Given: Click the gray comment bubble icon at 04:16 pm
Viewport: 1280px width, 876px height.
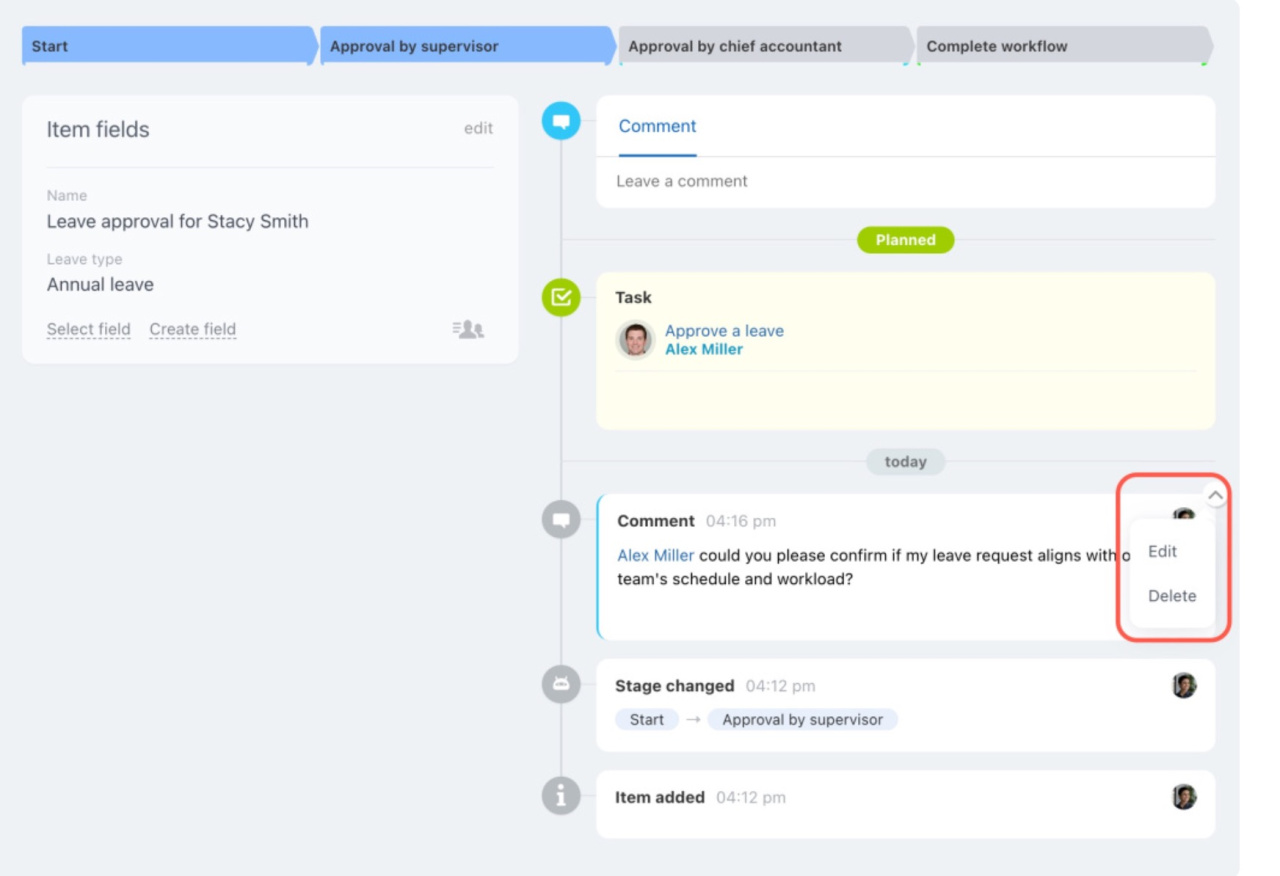Looking at the screenshot, I should 561,520.
